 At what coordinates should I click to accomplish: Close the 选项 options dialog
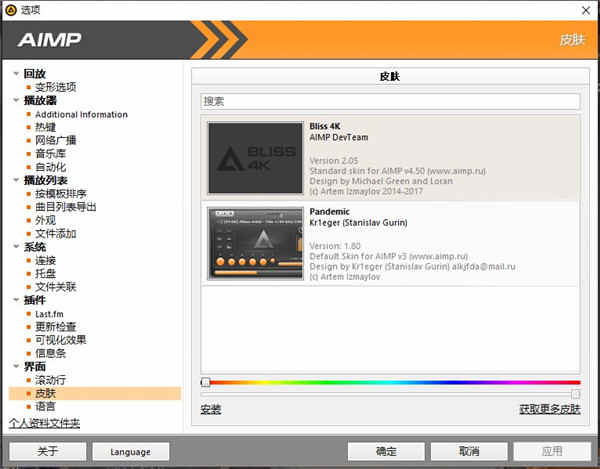(x=586, y=10)
